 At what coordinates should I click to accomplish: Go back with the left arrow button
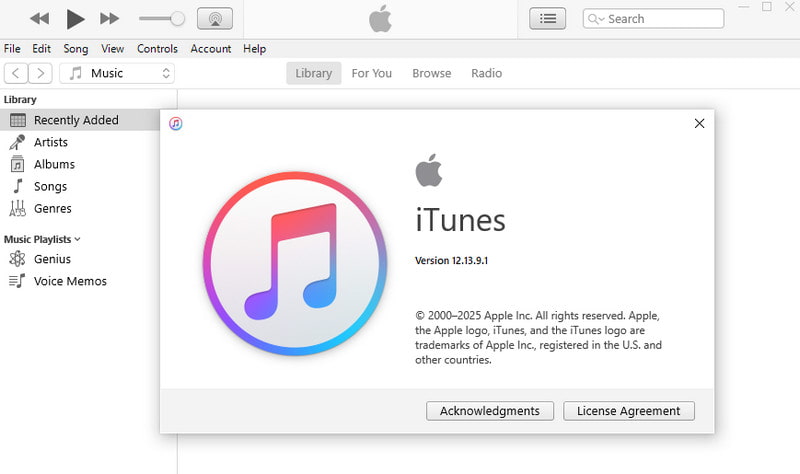[16, 73]
